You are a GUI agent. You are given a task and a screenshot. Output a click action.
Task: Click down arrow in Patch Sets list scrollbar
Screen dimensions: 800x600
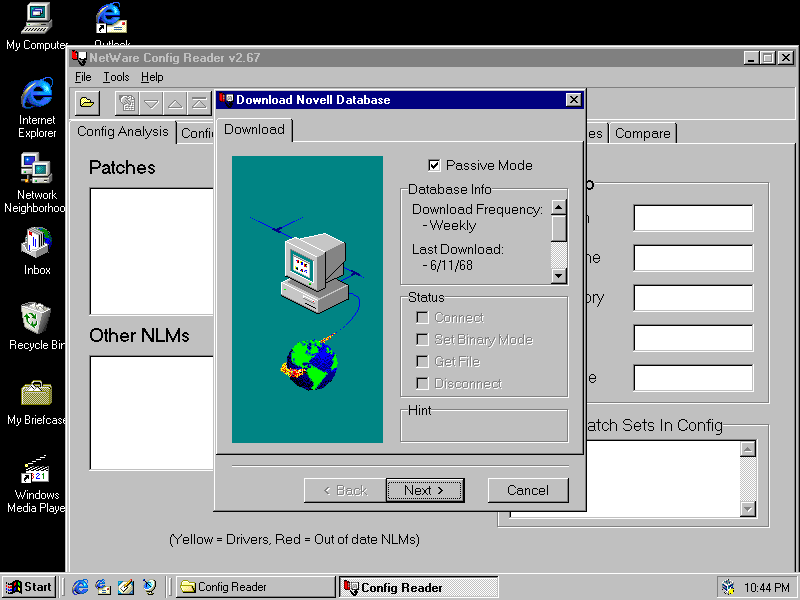(747, 509)
